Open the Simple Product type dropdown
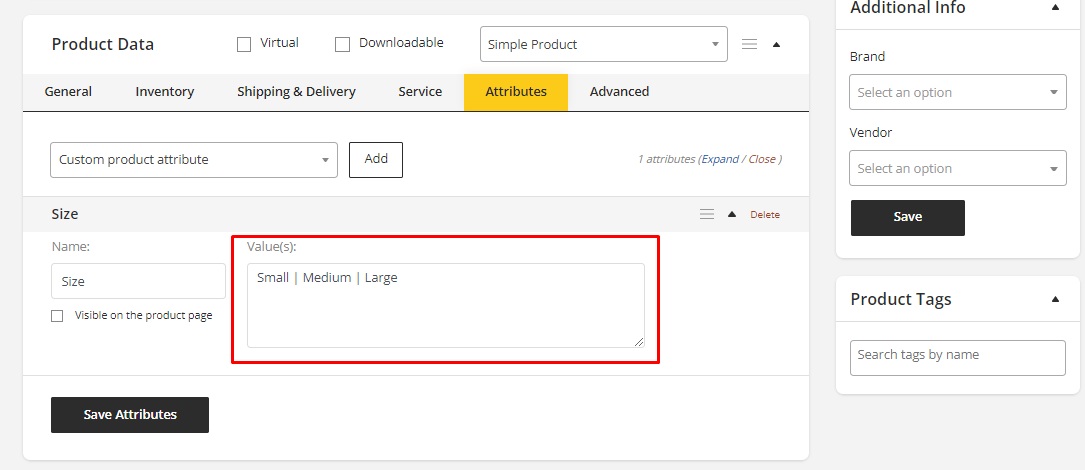Screen dimensions: 1085x470 pyautogui.click(x=603, y=44)
